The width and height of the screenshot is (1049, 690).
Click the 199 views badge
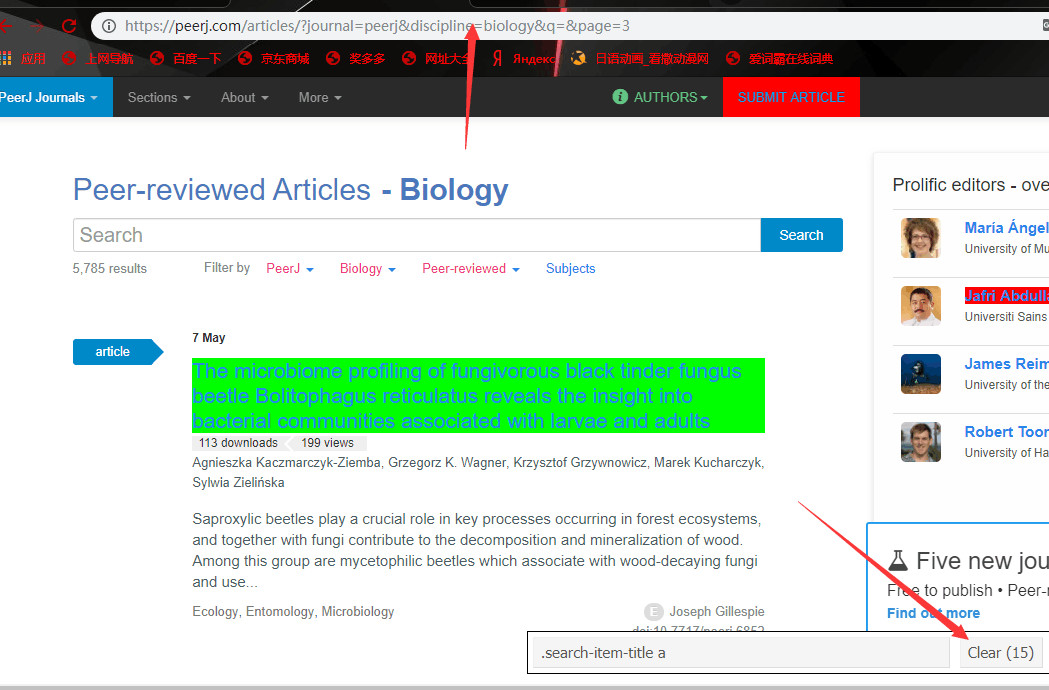pyautogui.click(x=327, y=442)
